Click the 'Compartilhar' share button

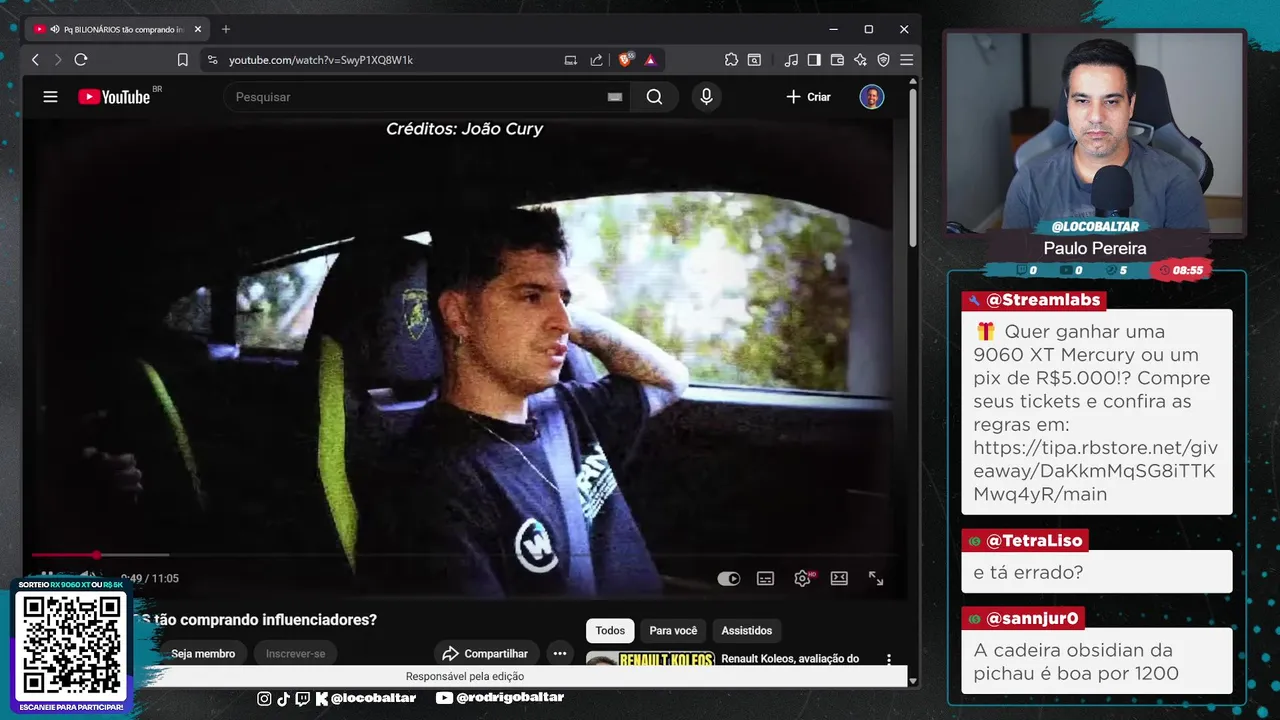[486, 653]
